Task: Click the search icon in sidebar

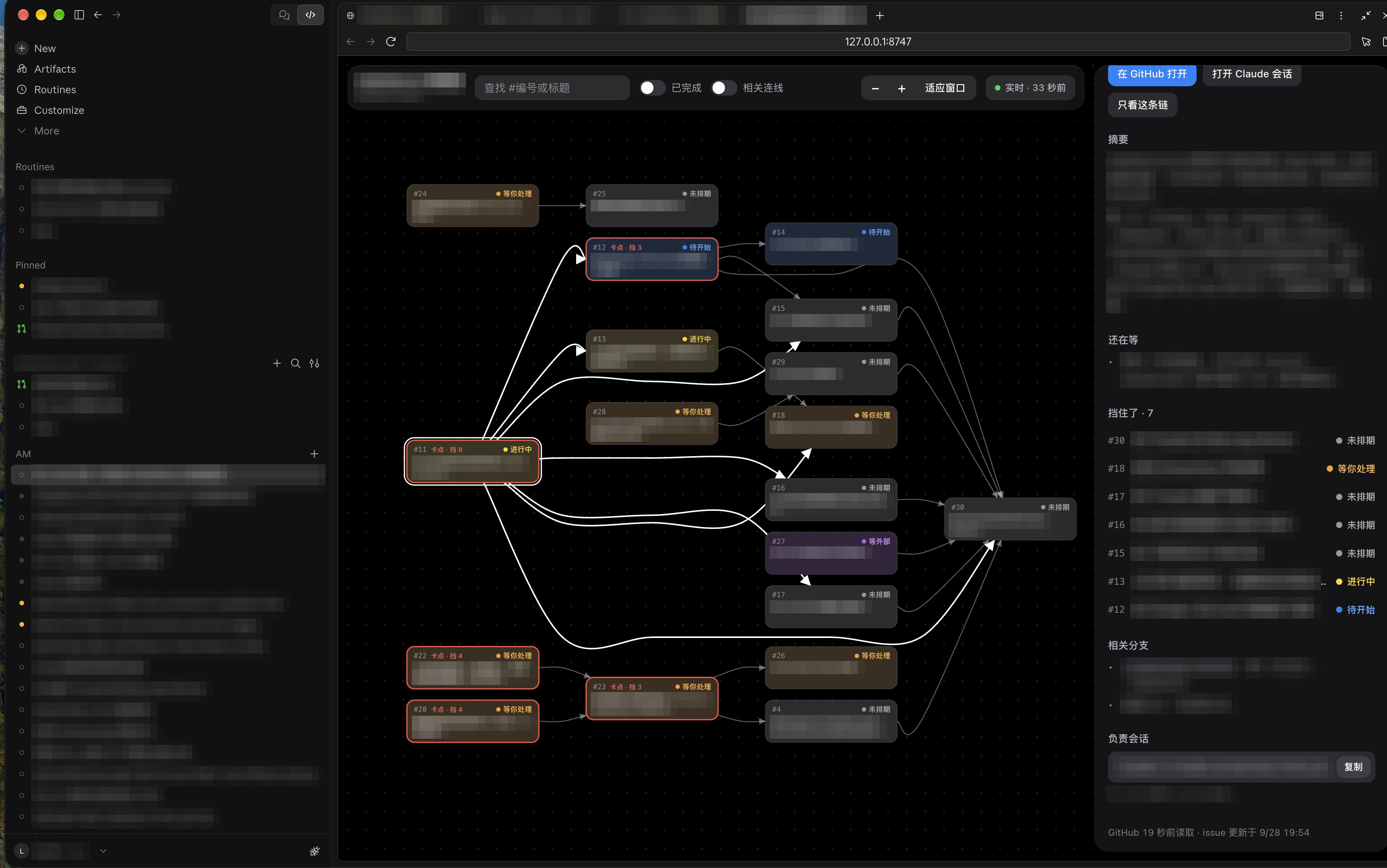Action: tap(296, 363)
